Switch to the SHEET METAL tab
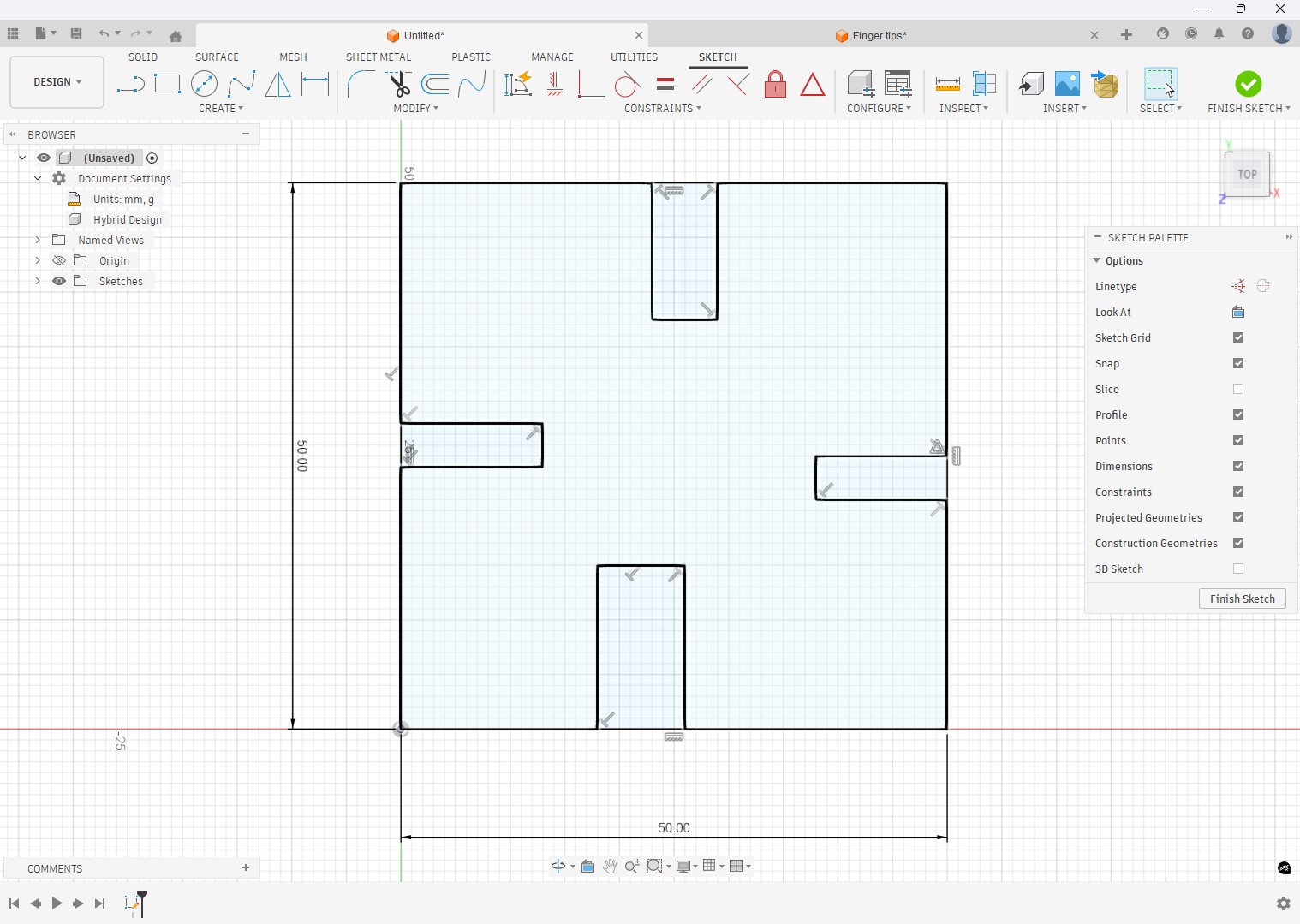 point(378,57)
